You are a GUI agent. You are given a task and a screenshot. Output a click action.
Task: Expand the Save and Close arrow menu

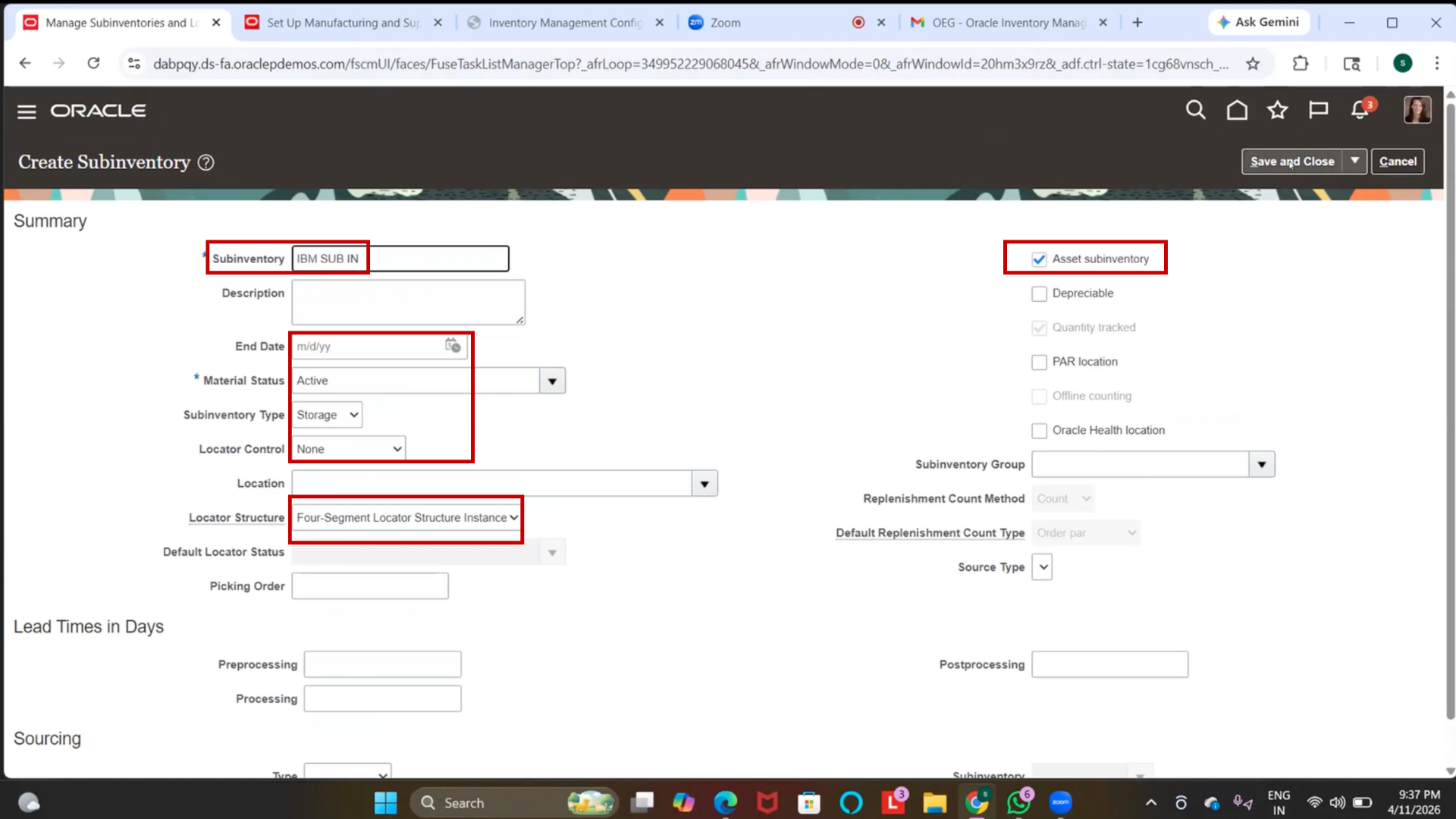coord(1354,162)
